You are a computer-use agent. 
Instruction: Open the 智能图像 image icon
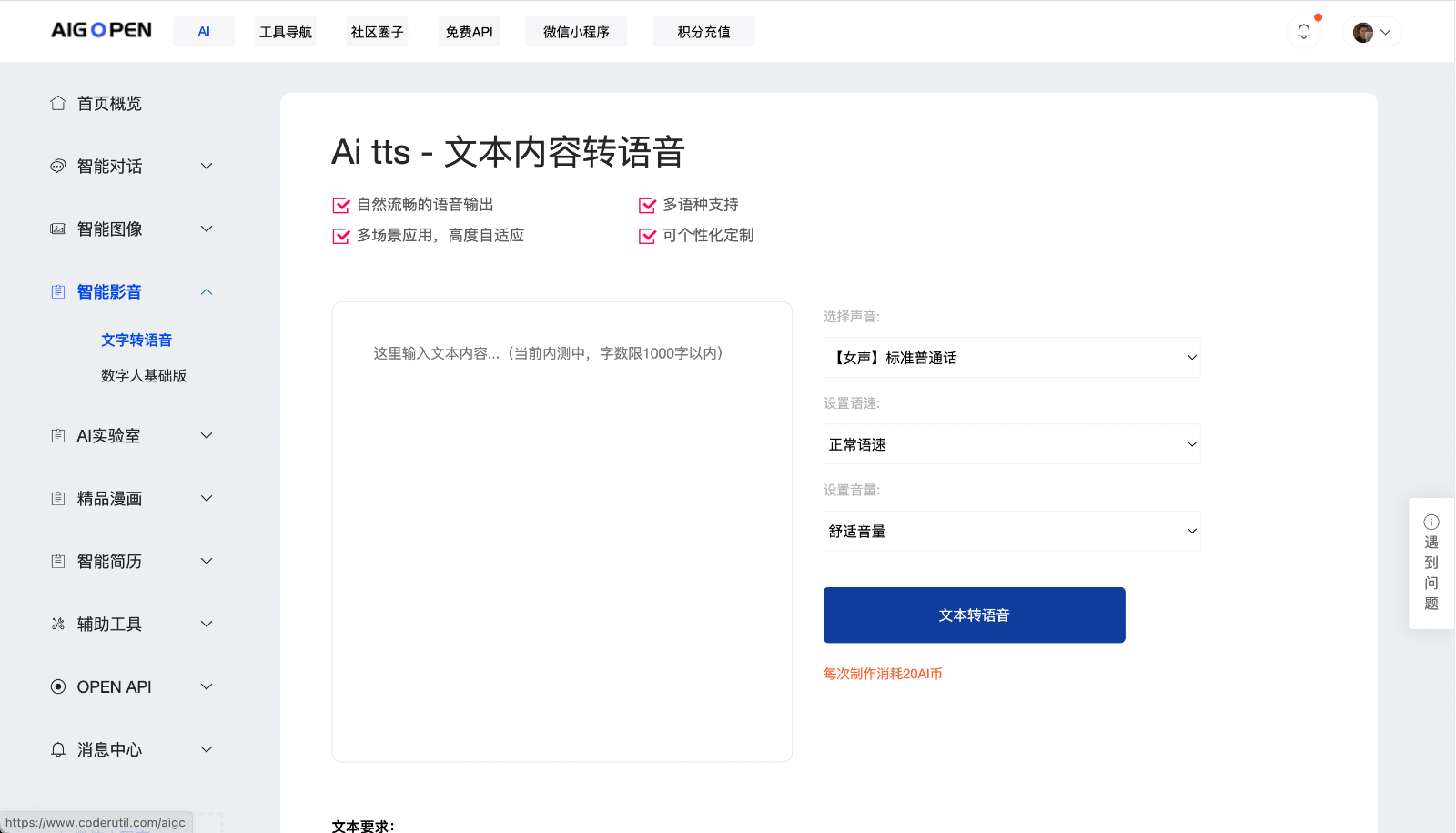57,229
